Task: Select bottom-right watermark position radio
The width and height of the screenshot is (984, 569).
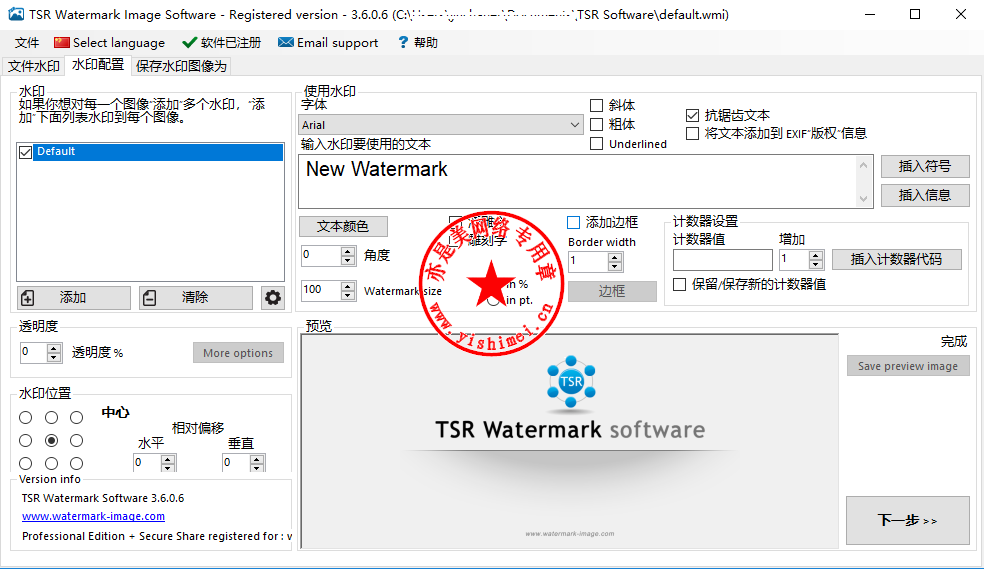Action: [77, 464]
